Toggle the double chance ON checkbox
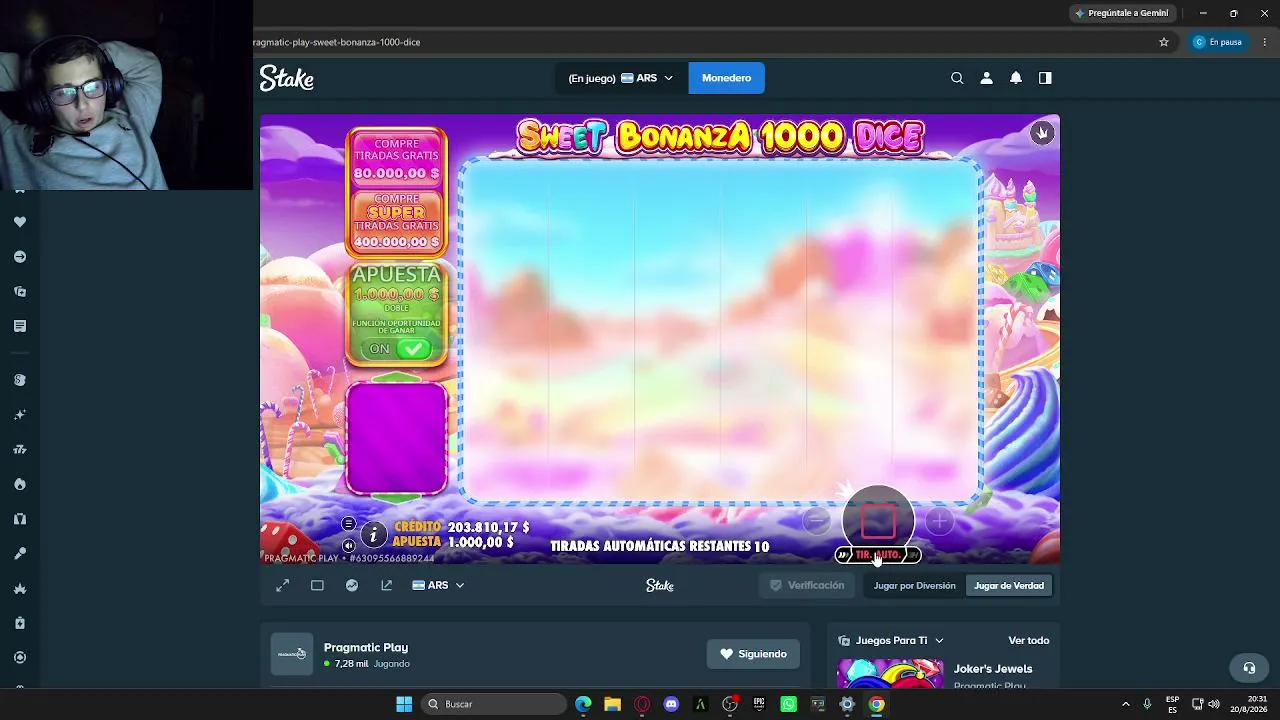 413,349
